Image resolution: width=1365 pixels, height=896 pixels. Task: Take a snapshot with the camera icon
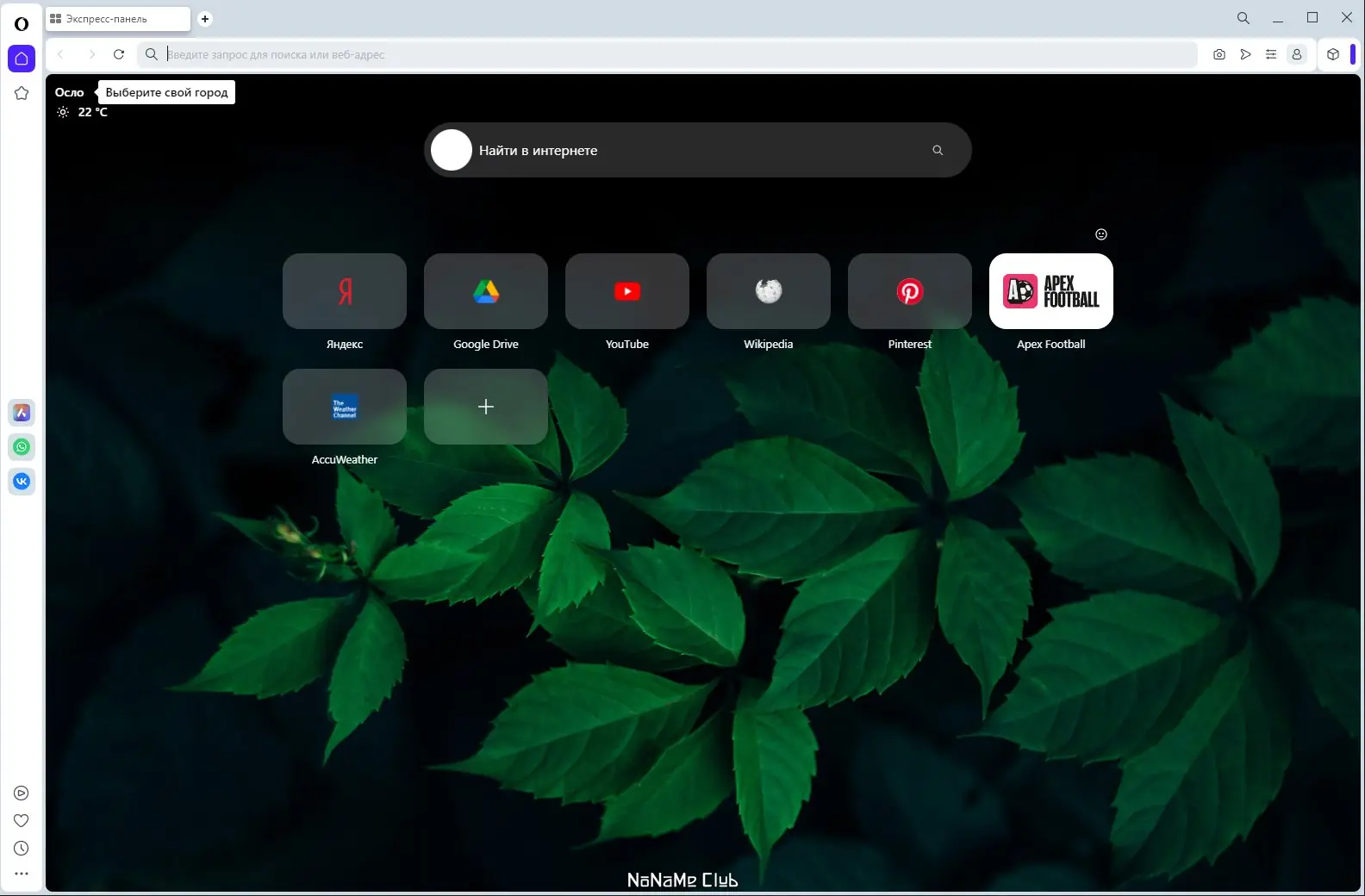[x=1219, y=54]
